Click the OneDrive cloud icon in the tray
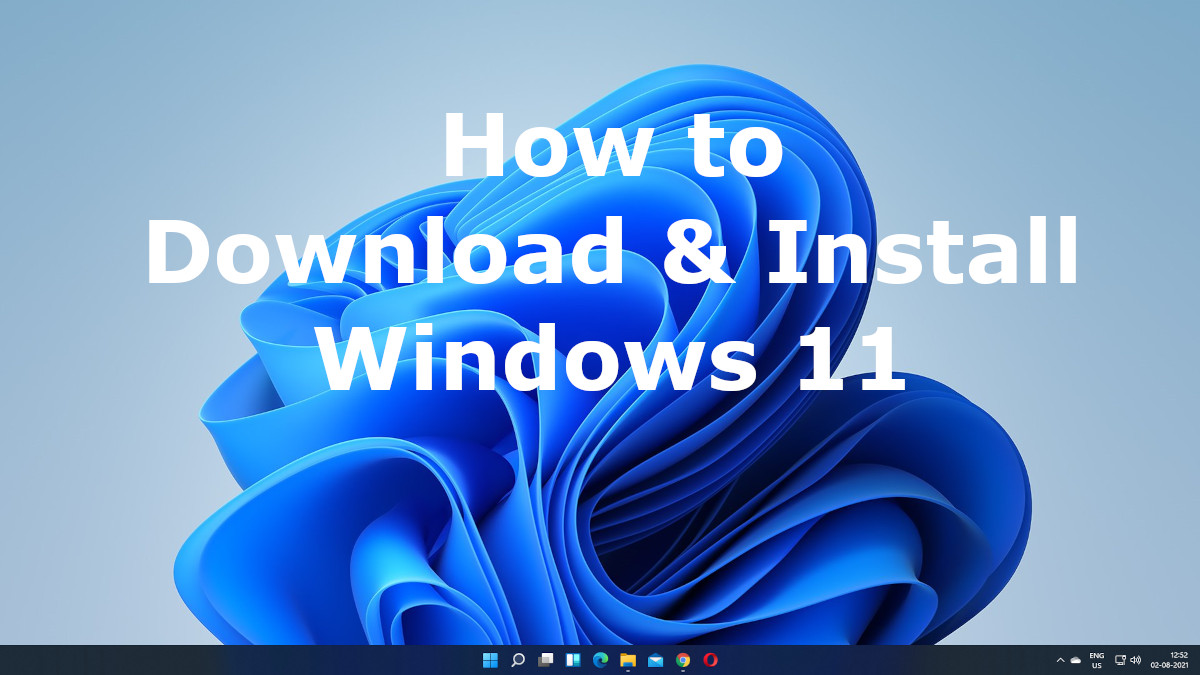1200x675 pixels. point(1075,661)
